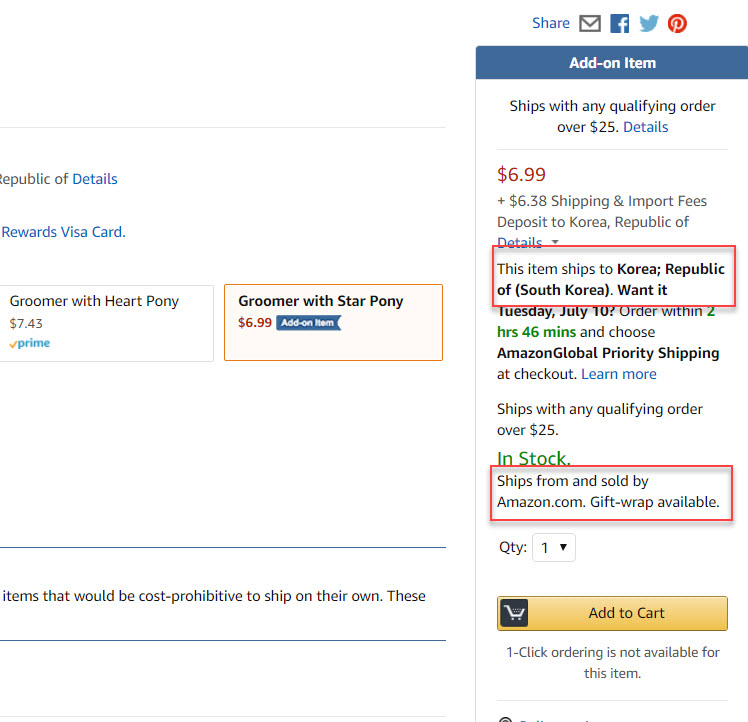Click the Add to Cart button
Viewport: 748px width, 722px height.
(612, 613)
